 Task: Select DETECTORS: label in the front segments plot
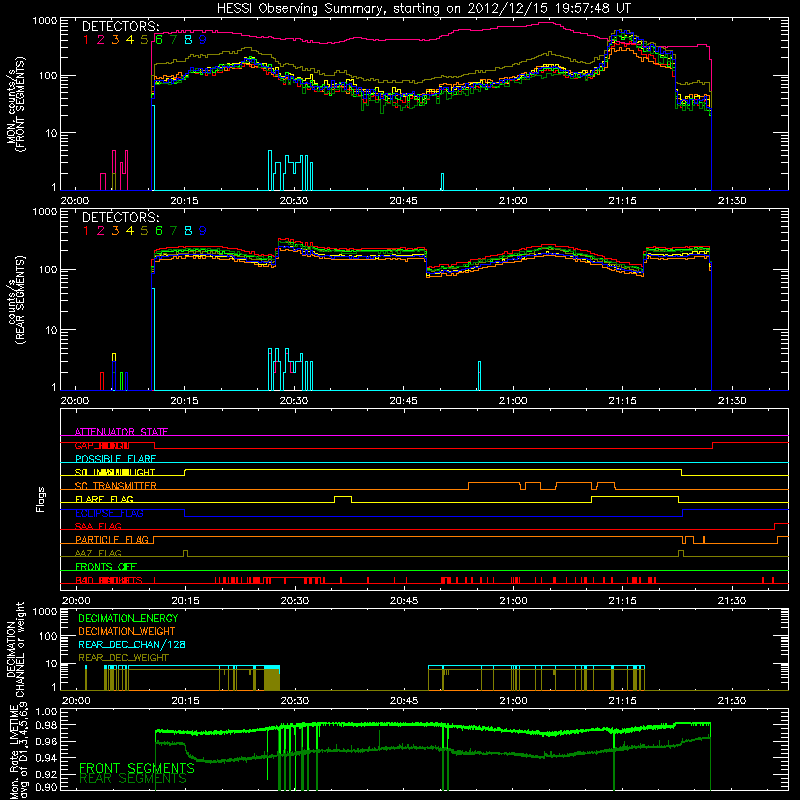point(120,26)
